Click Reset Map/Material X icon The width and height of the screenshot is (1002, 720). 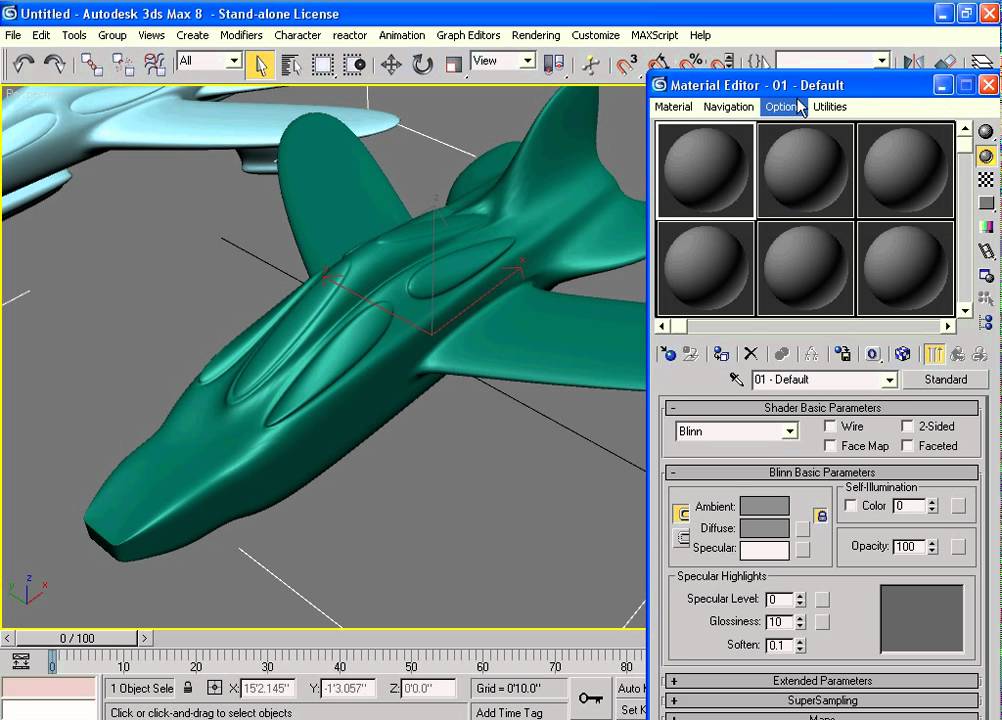(751, 354)
